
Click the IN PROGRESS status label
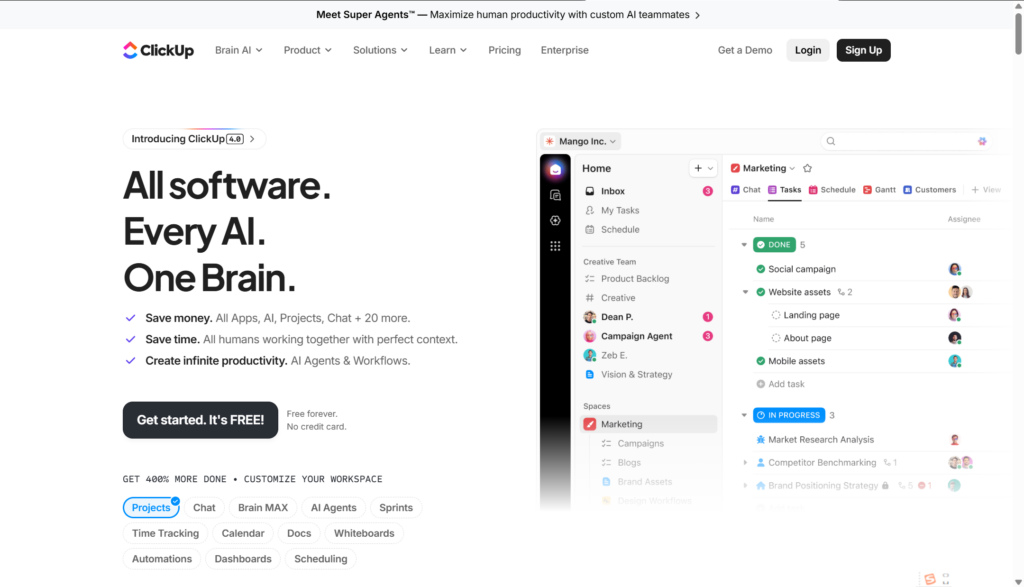[789, 415]
